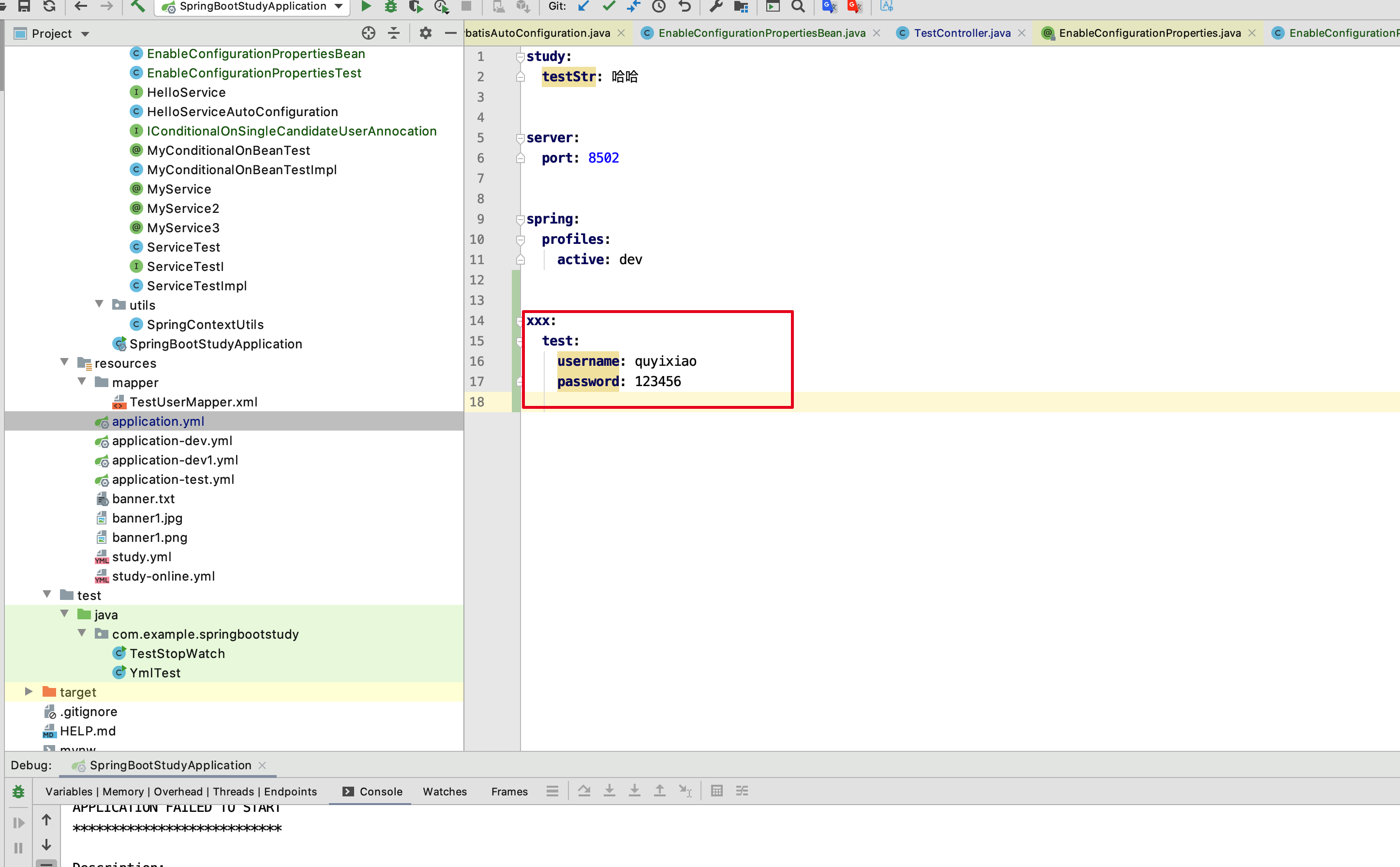
Task: Collapse the utils folder in the Project tree
Action: coord(99,304)
